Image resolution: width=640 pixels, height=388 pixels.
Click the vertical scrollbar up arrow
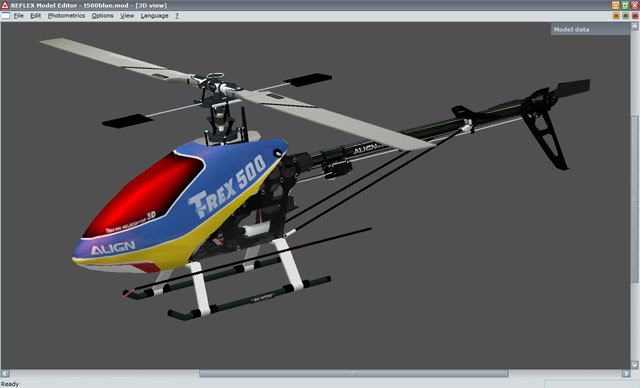[635, 27]
